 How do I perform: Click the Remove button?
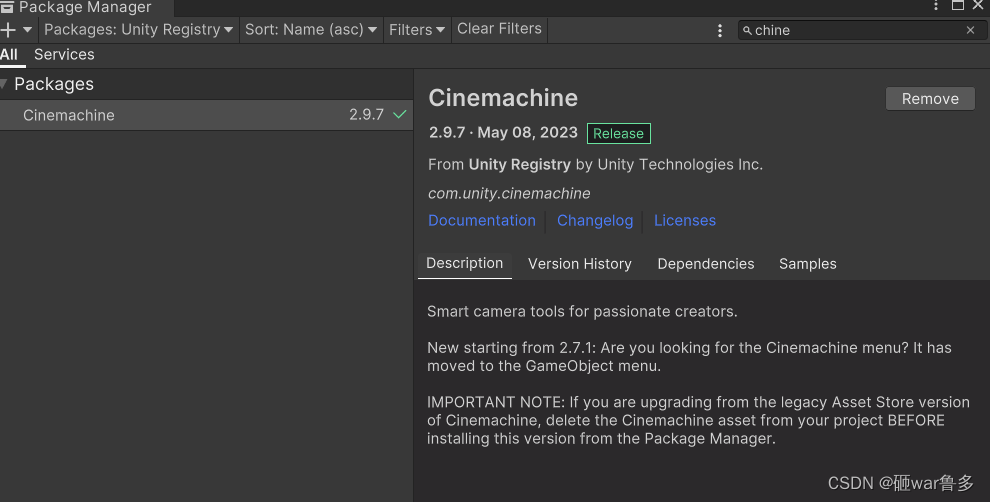[x=930, y=99]
